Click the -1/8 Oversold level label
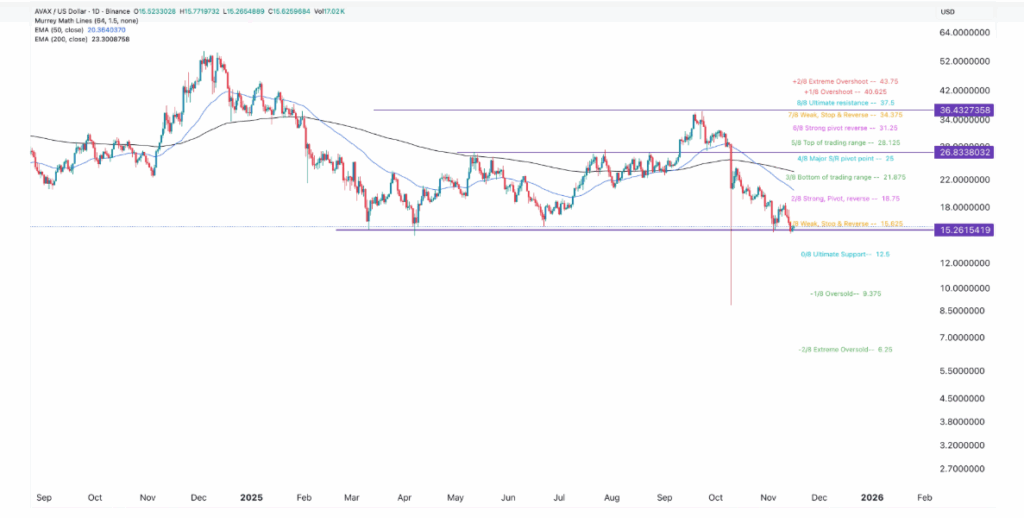 pos(845,294)
